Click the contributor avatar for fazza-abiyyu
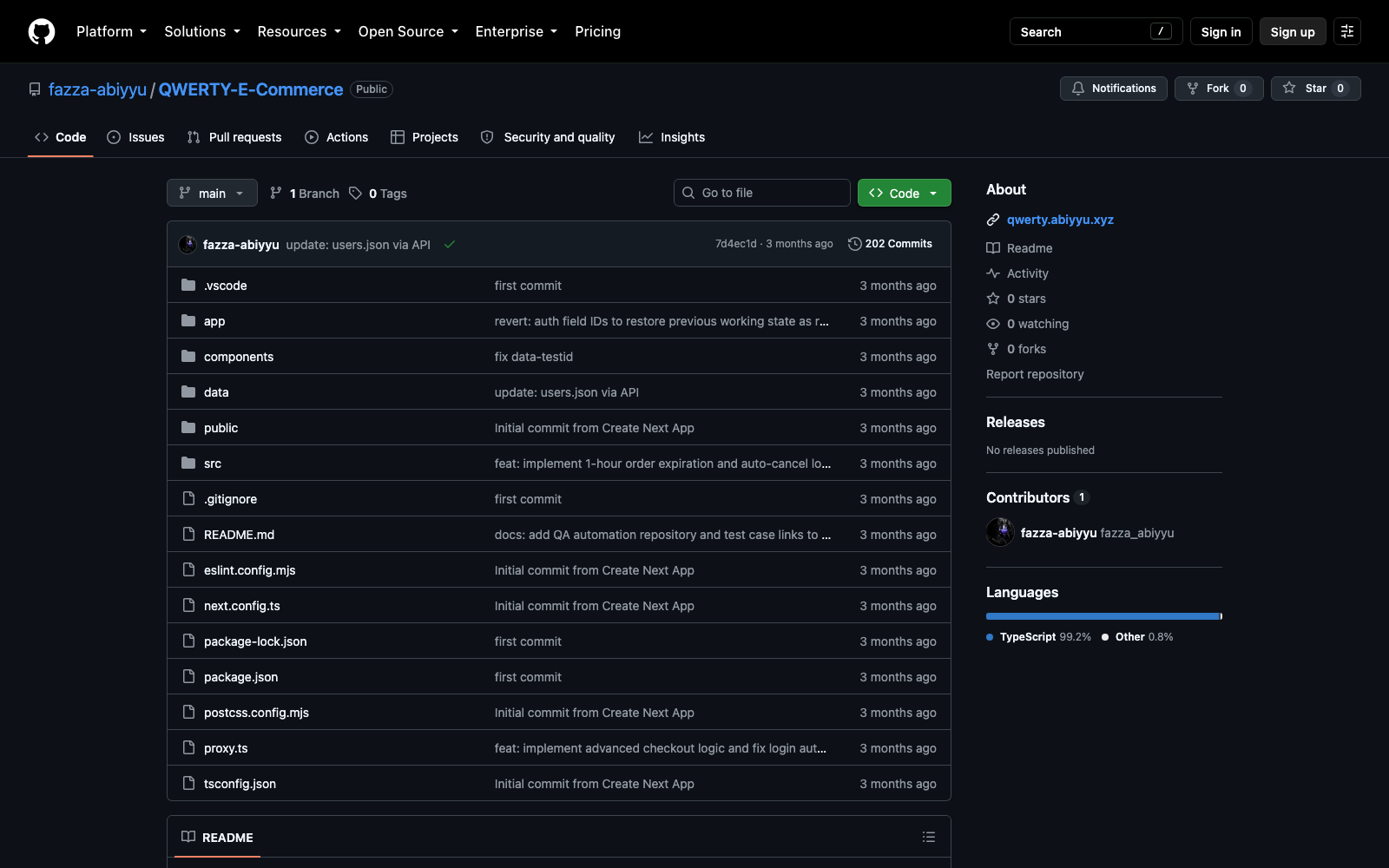Viewport: 1389px width, 868px height. (x=1000, y=532)
